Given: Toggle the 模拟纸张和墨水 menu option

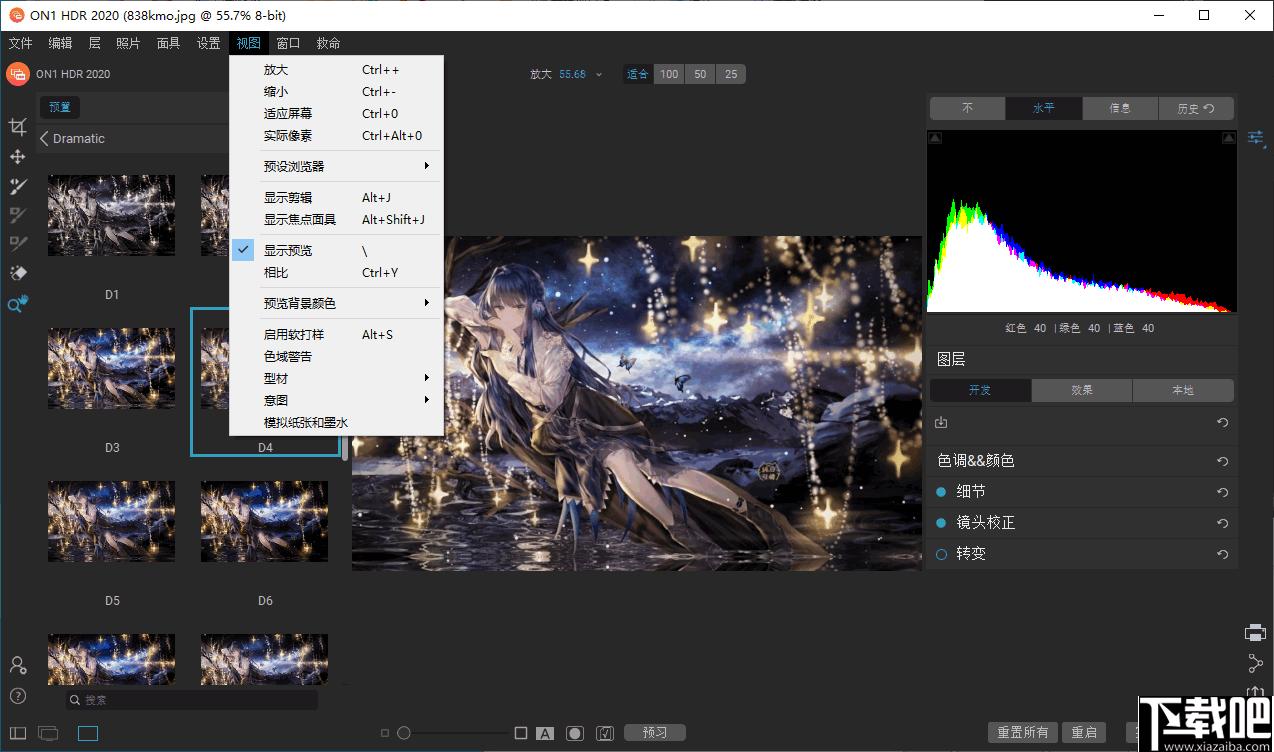Looking at the screenshot, I should 336,423.
